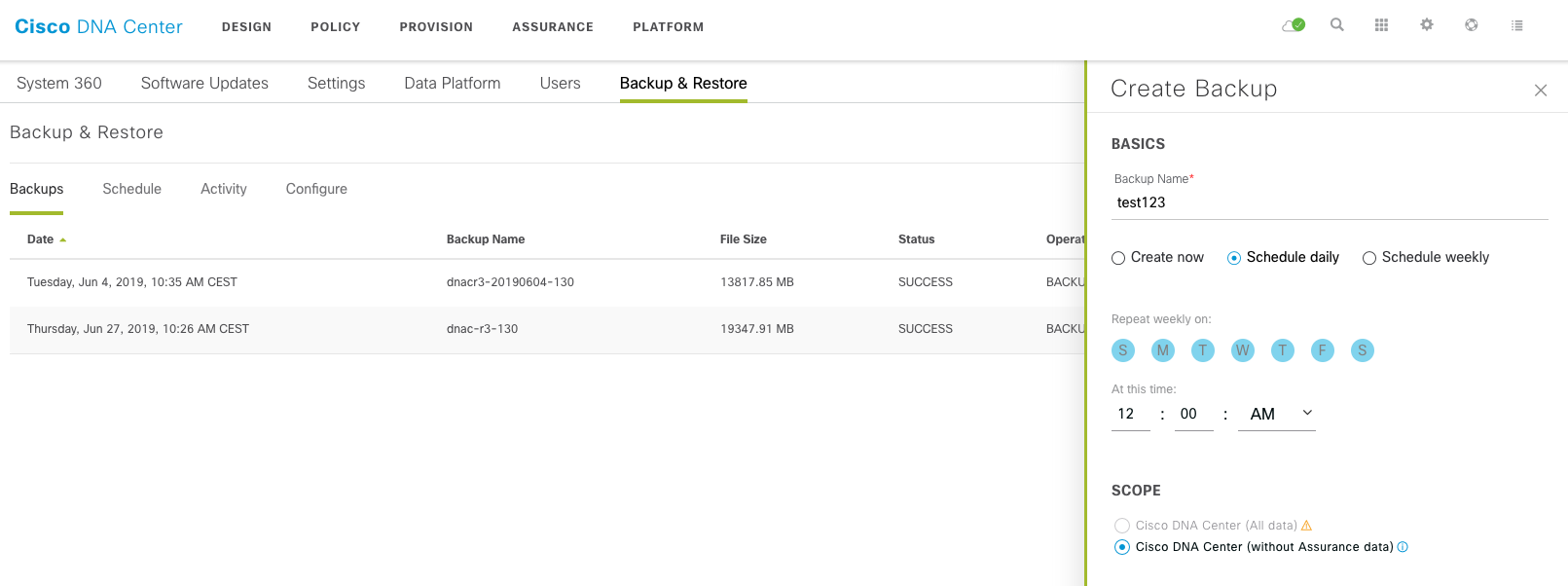Open the PROVISION menu
1568x586 pixels.
tap(436, 27)
